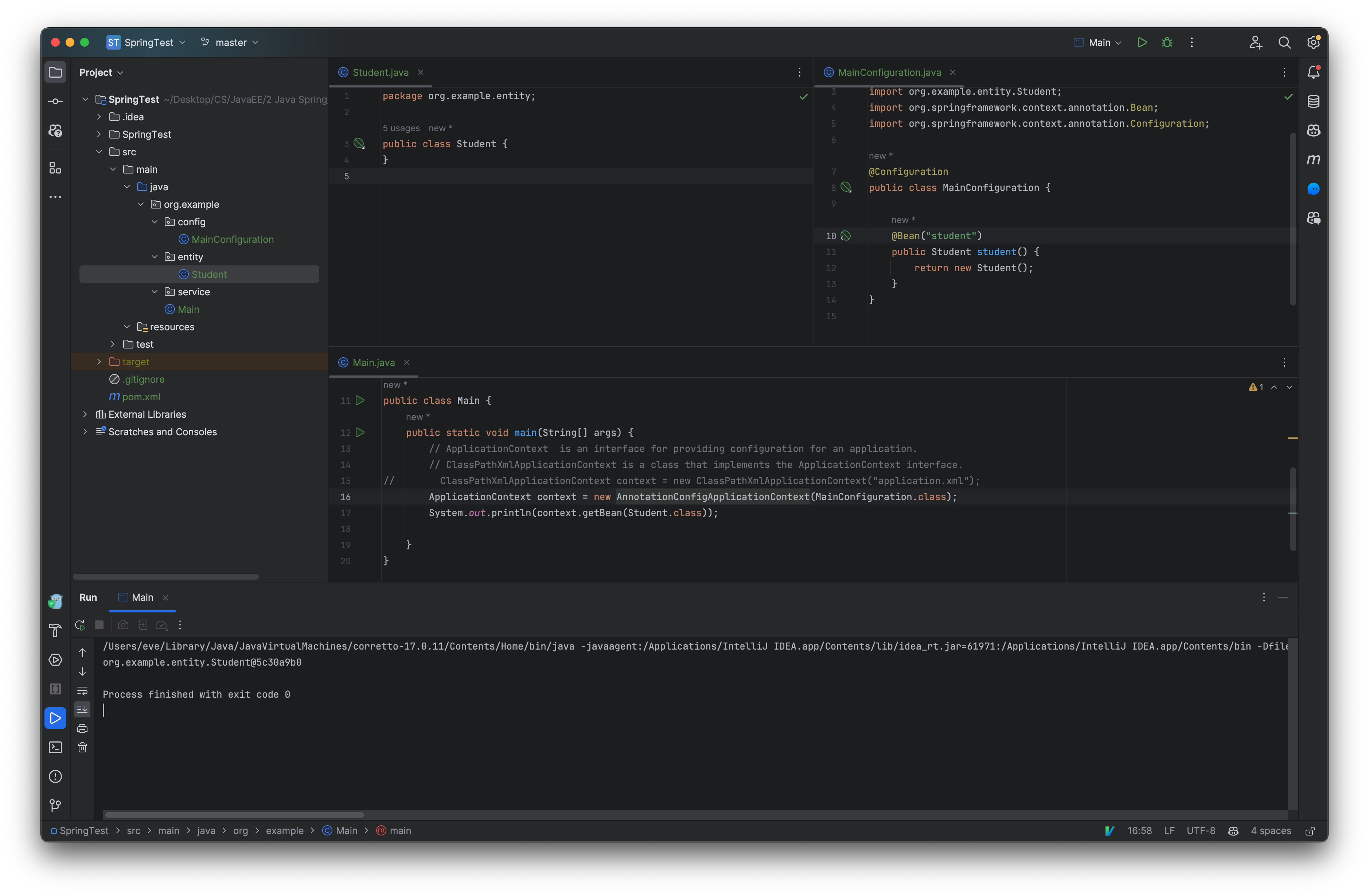The image size is (1369, 896).
Task: Change encoding via the UTF-8 status bar item
Action: click(x=1201, y=830)
